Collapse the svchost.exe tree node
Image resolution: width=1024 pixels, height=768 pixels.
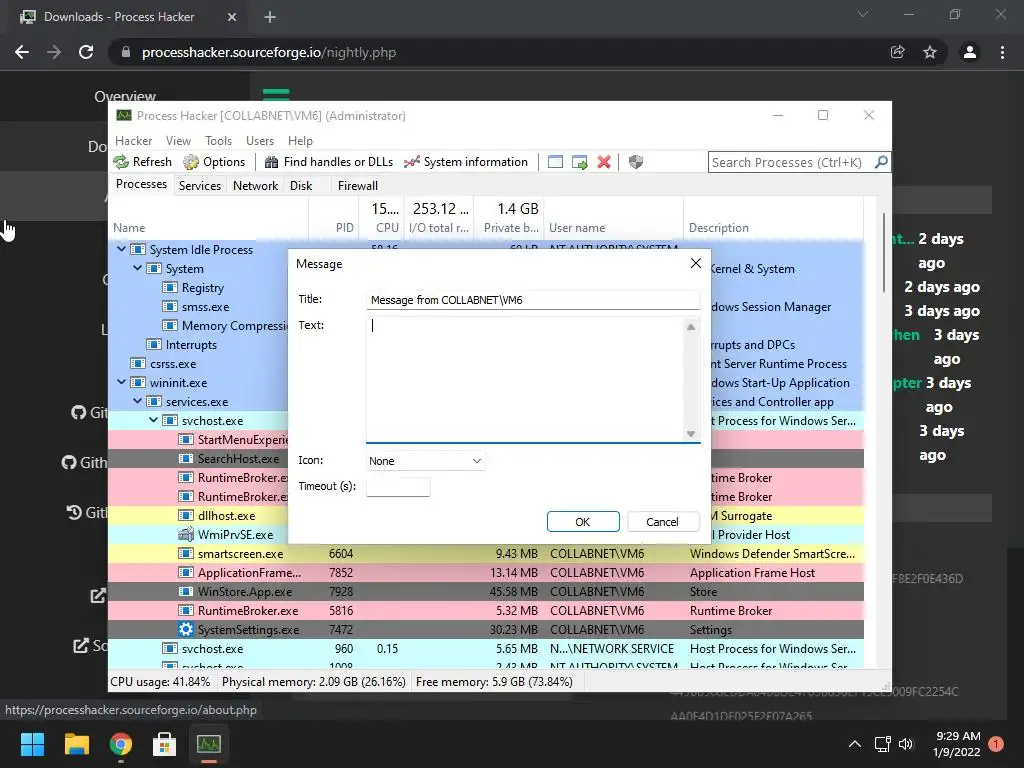point(153,420)
